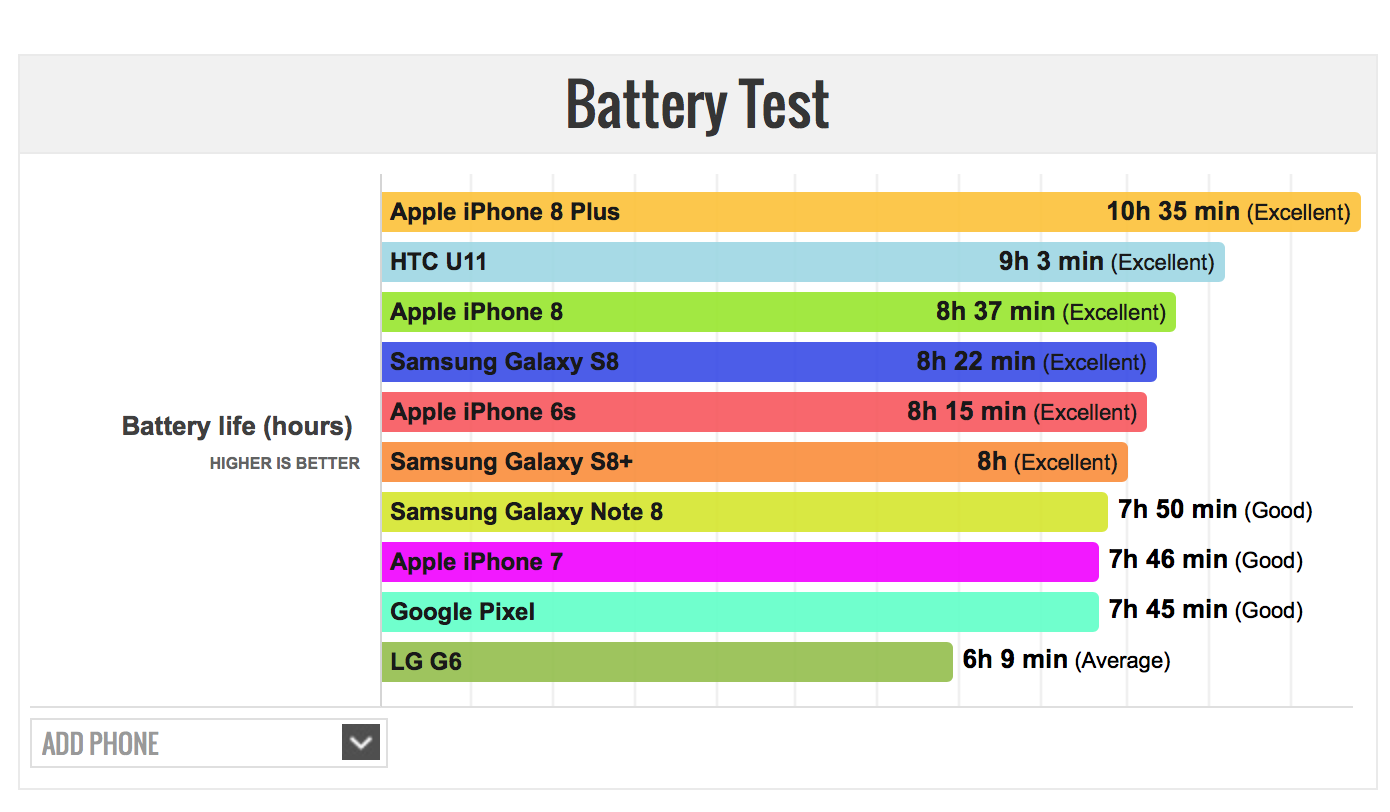Click the 7h 46 min Good label
This screenshot has height=812, width=1390.
point(1206,560)
